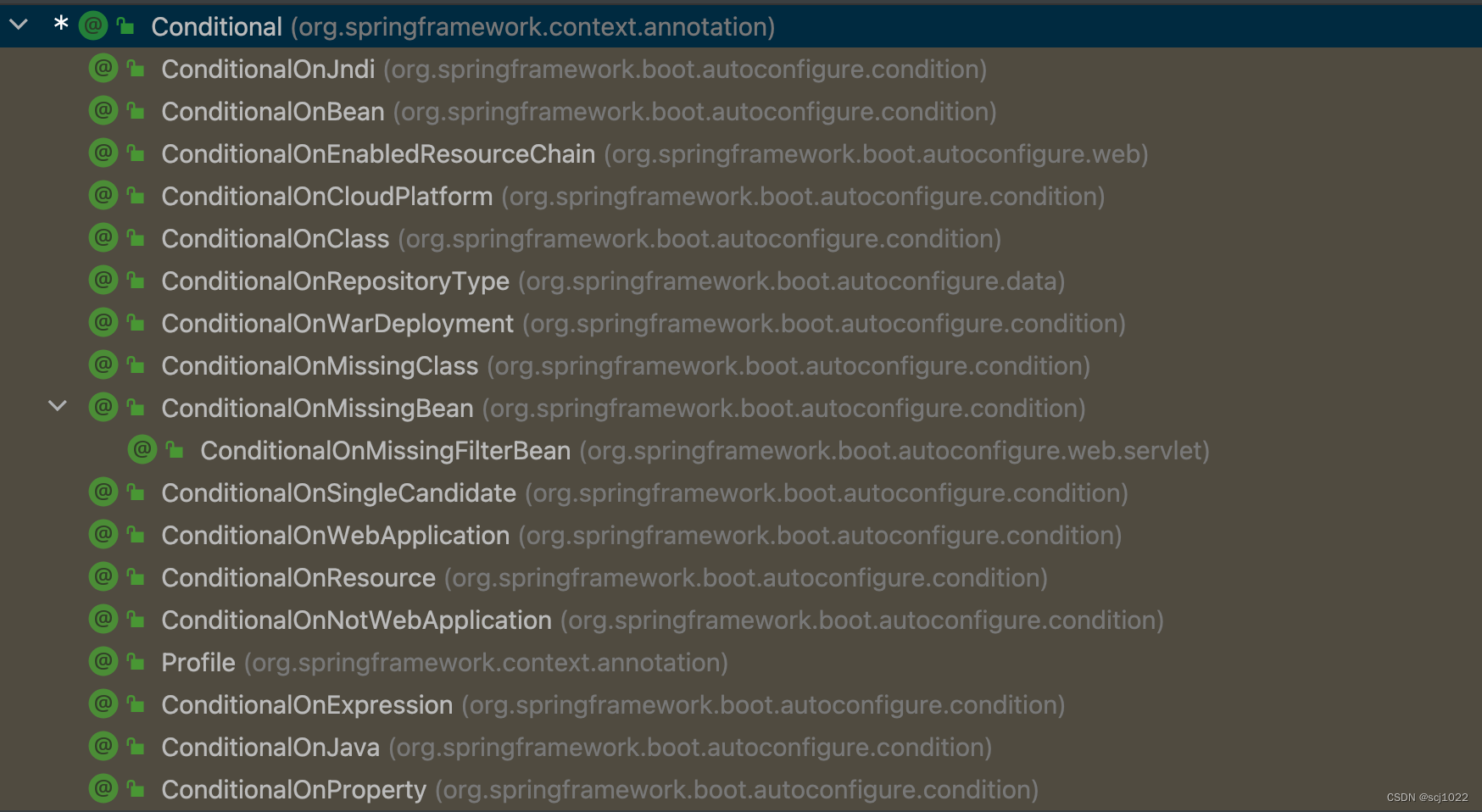Click annotation icon of ConditionalOnRepositoryType
Image resolution: width=1482 pixels, height=812 pixels.
coord(103,280)
